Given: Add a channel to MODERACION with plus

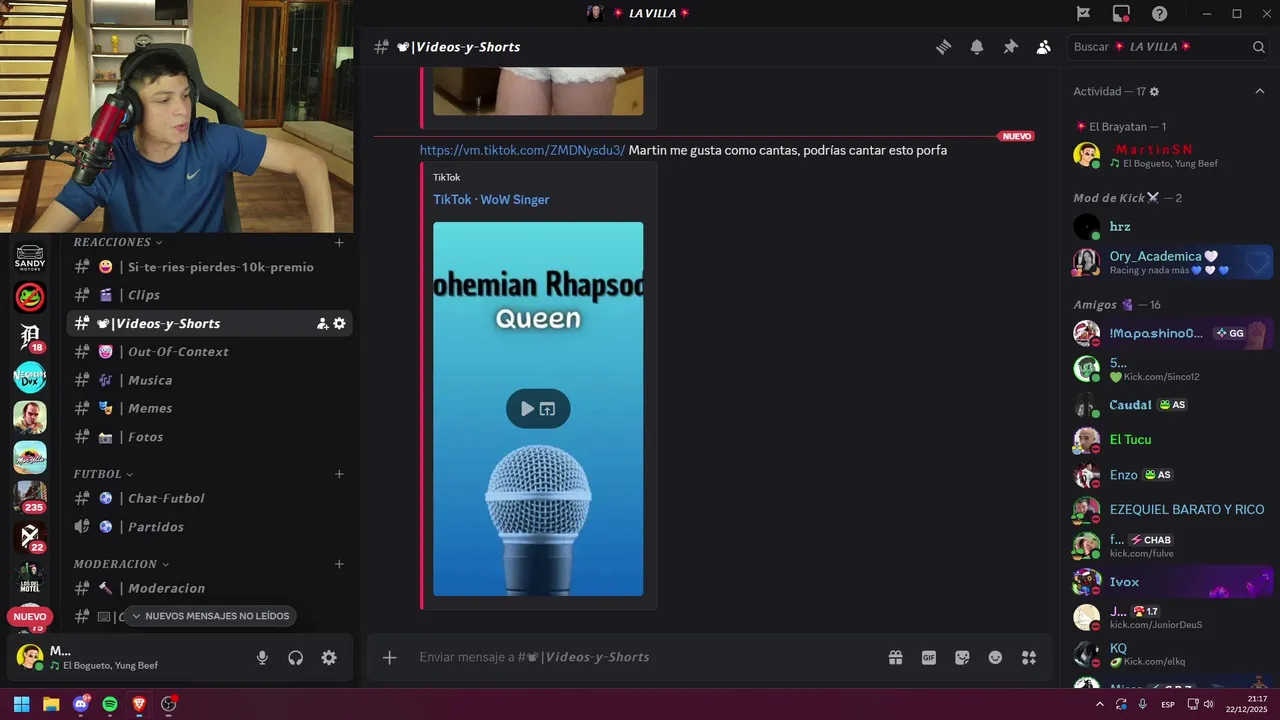Looking at the screenshot, I should [339, 564].
